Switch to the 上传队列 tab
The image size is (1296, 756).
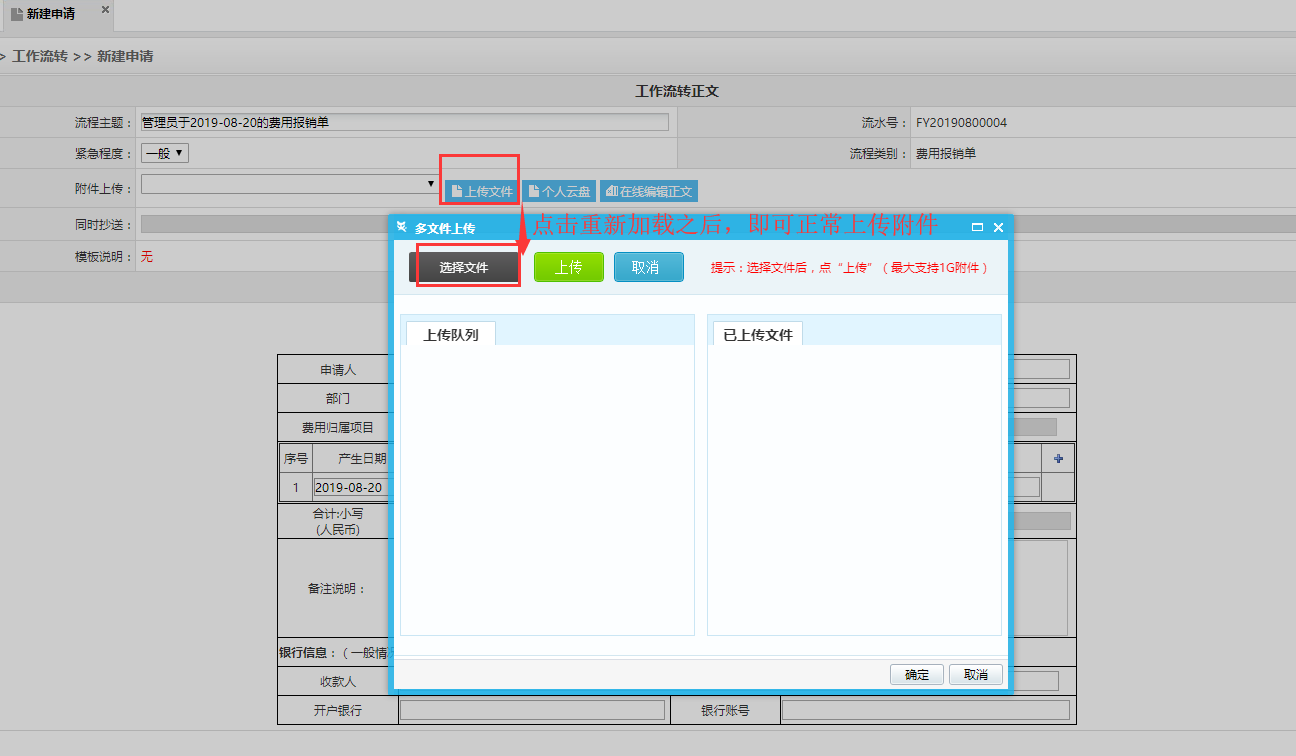(451, 335)
